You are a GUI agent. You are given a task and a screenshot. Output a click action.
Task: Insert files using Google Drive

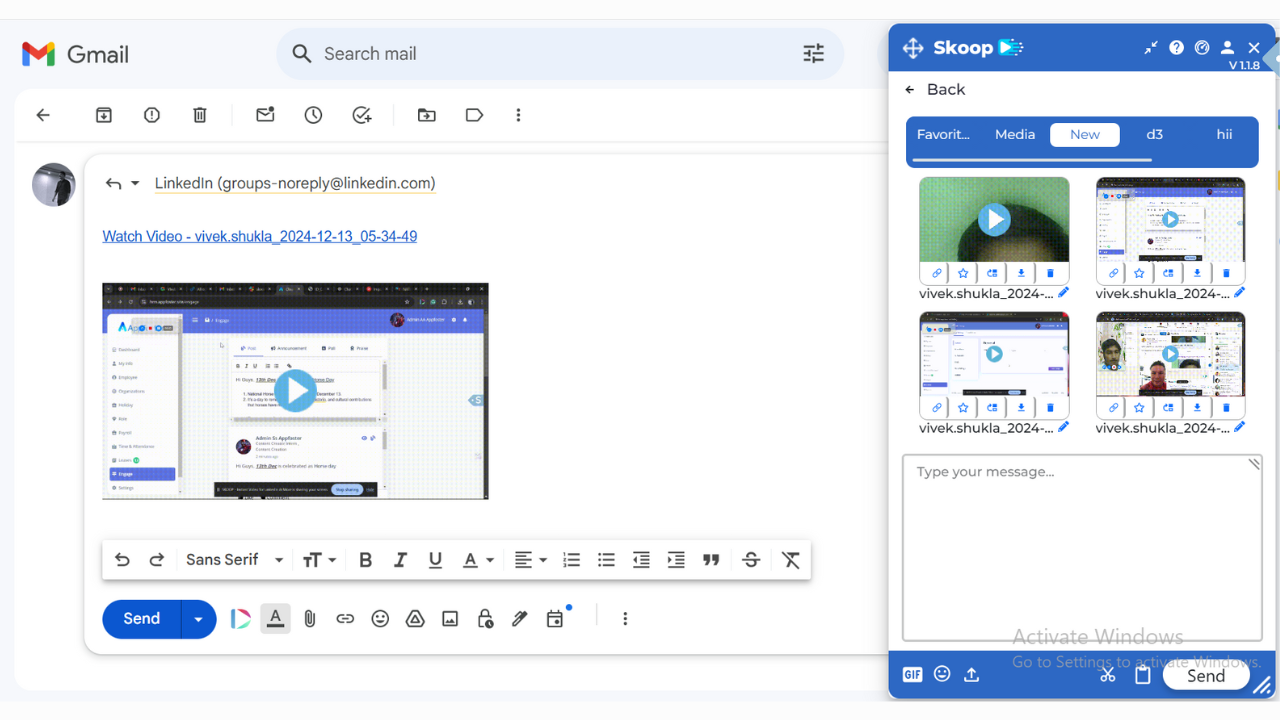tap(415, 619)
